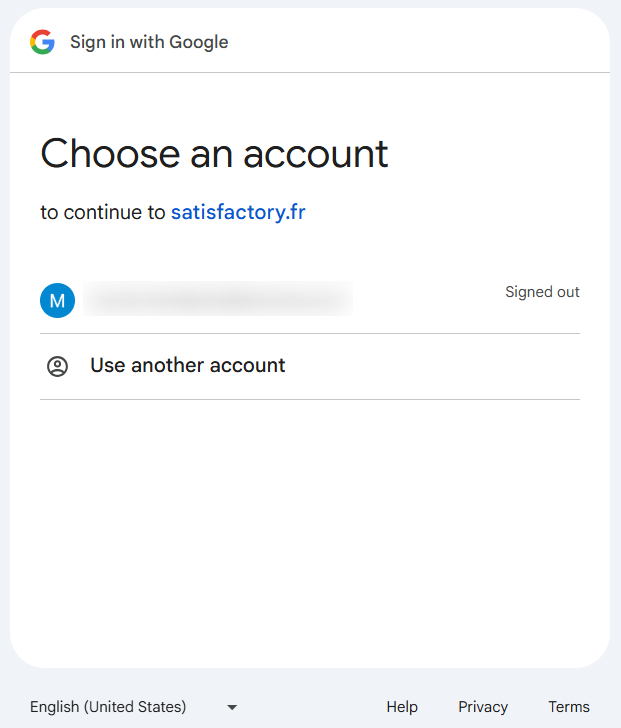Open the Privacy link
Viewport: 621px width, 728px height.
click(483, 707)
